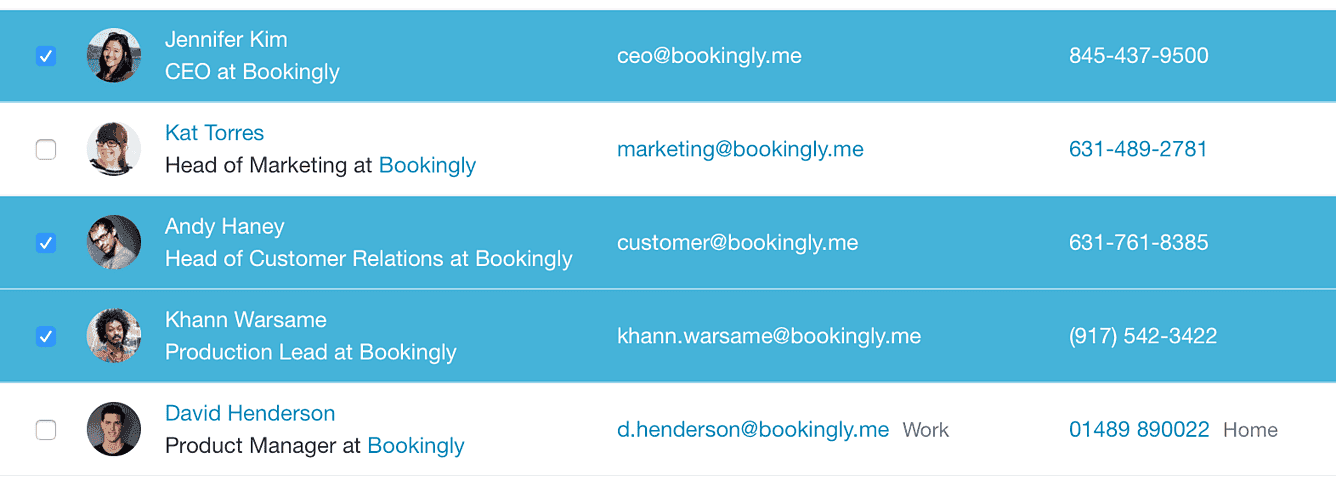Uncheck the Andy Haney checkbox

(45, 243)
